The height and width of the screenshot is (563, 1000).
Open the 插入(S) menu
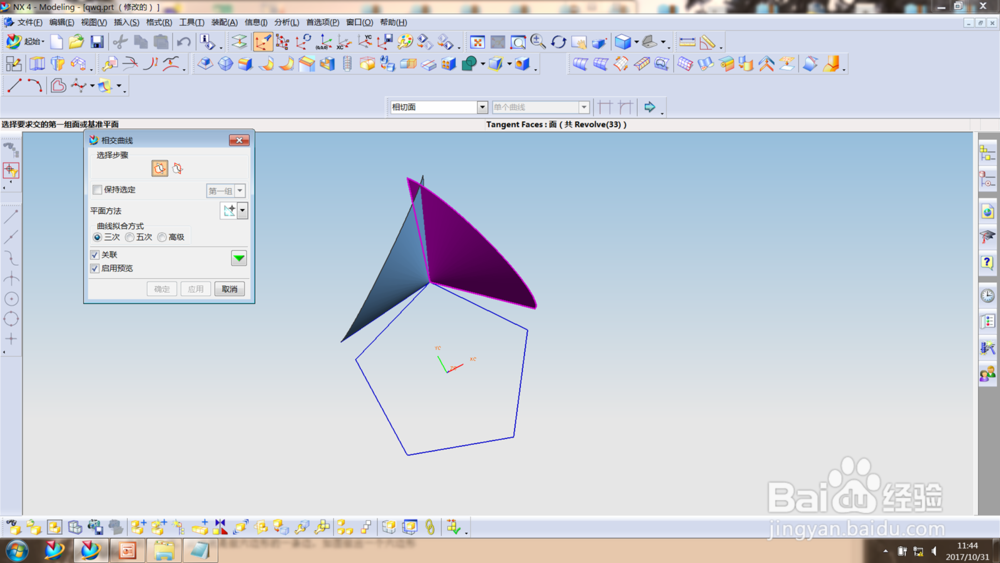(126, 22)
